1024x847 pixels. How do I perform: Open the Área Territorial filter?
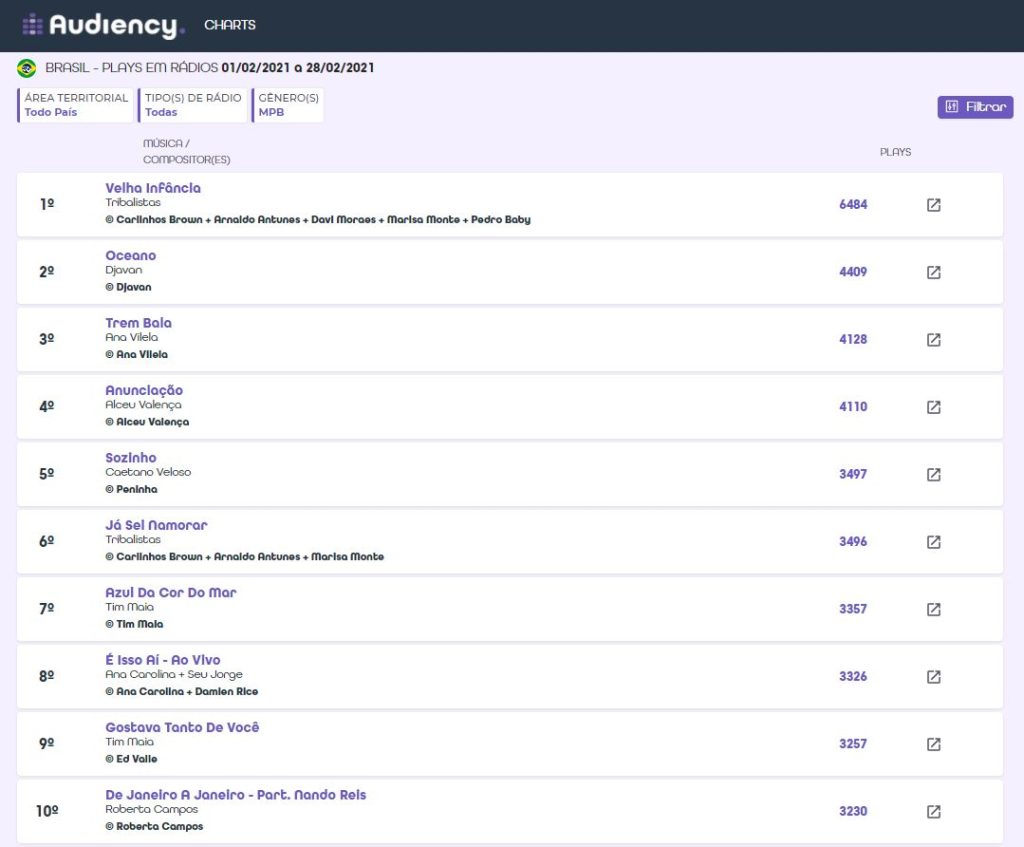coord(76,105)
